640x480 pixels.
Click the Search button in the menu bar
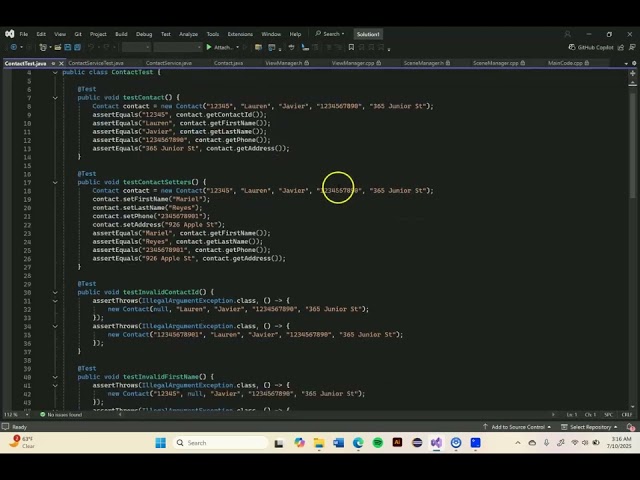coord(330,34)
